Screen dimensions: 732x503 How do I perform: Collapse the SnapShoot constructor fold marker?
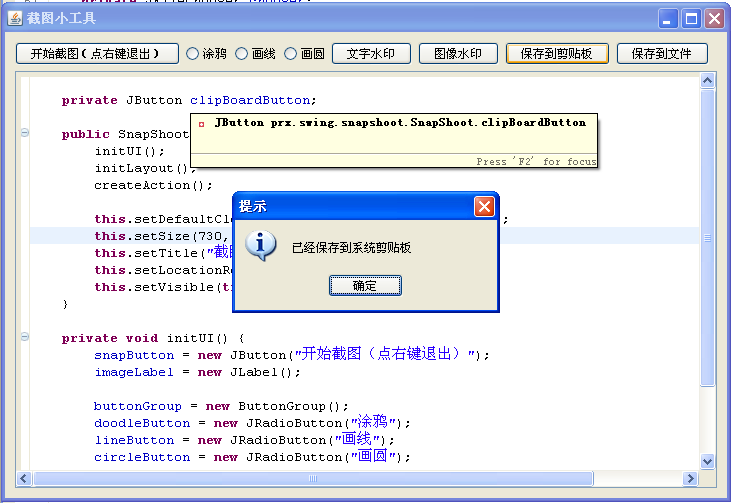25,133
